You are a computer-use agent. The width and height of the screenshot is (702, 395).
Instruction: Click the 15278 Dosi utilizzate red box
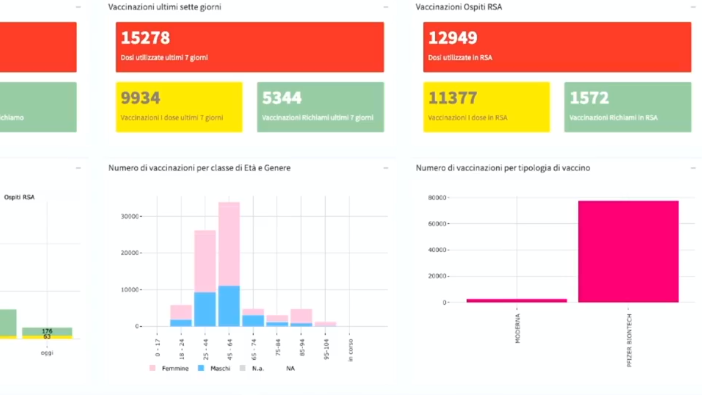(x=250, y=47)
